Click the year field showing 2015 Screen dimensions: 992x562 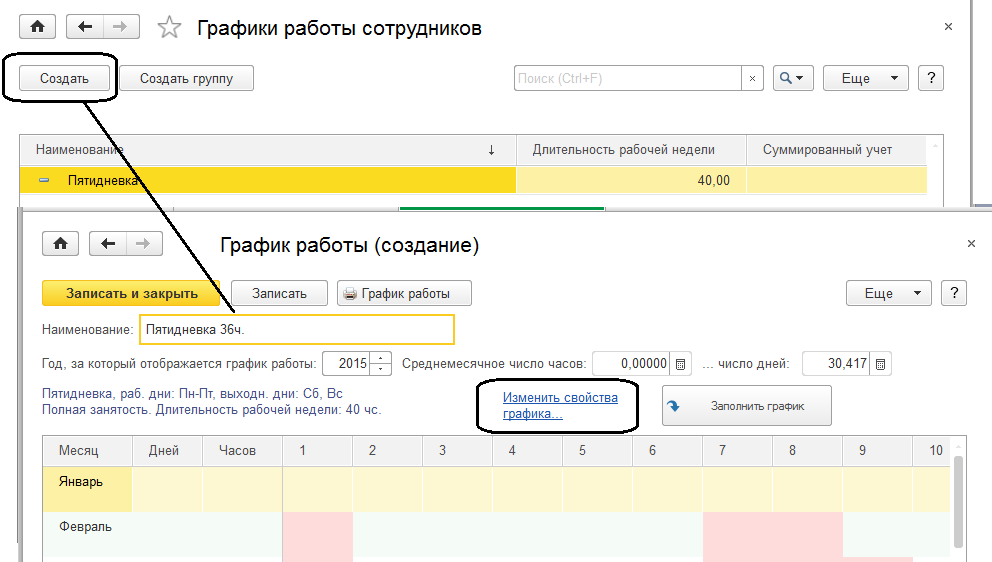click(x=346, y=364)
